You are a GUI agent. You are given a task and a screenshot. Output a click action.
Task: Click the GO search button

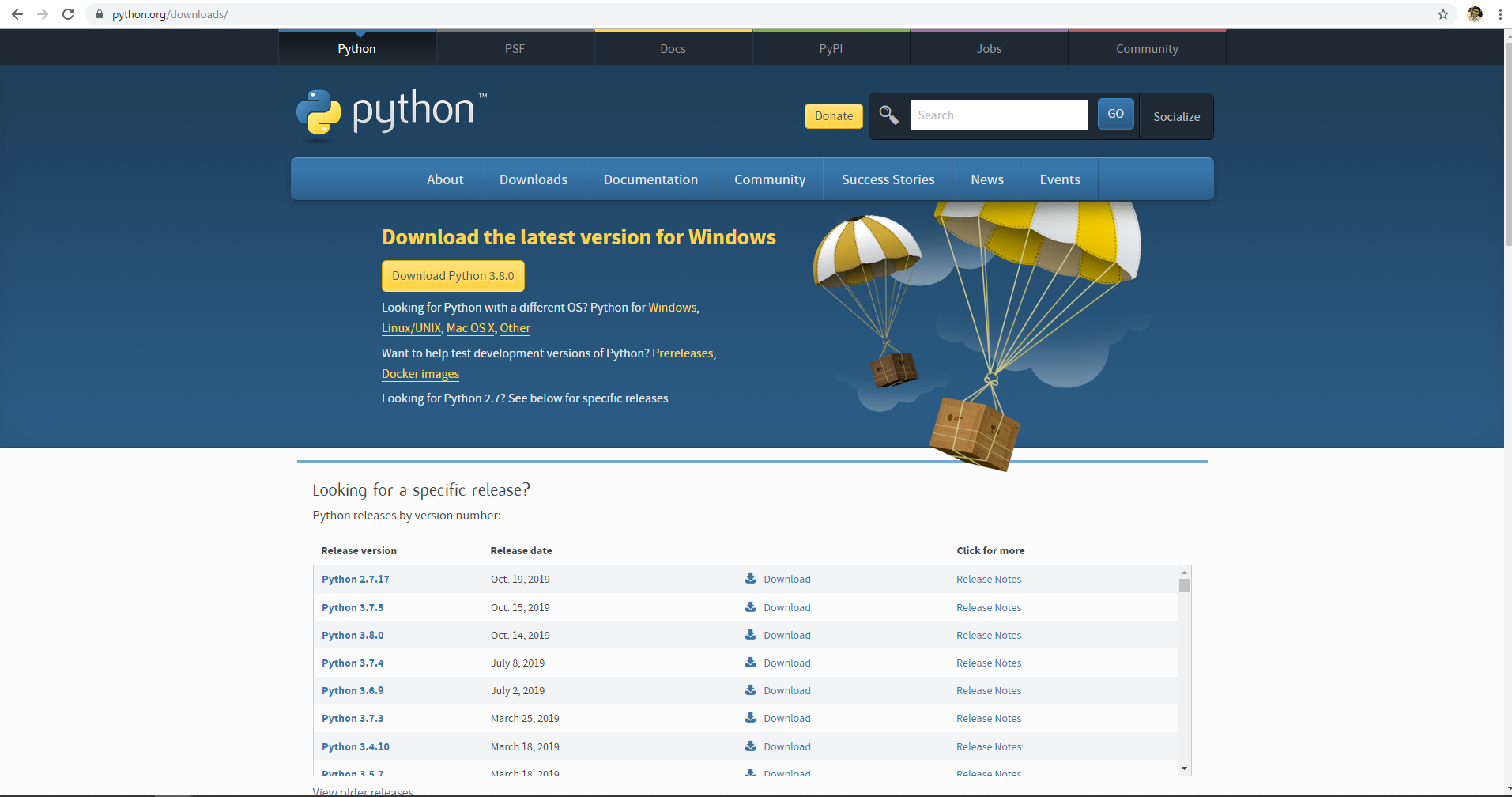click(x=1116, y=114)
